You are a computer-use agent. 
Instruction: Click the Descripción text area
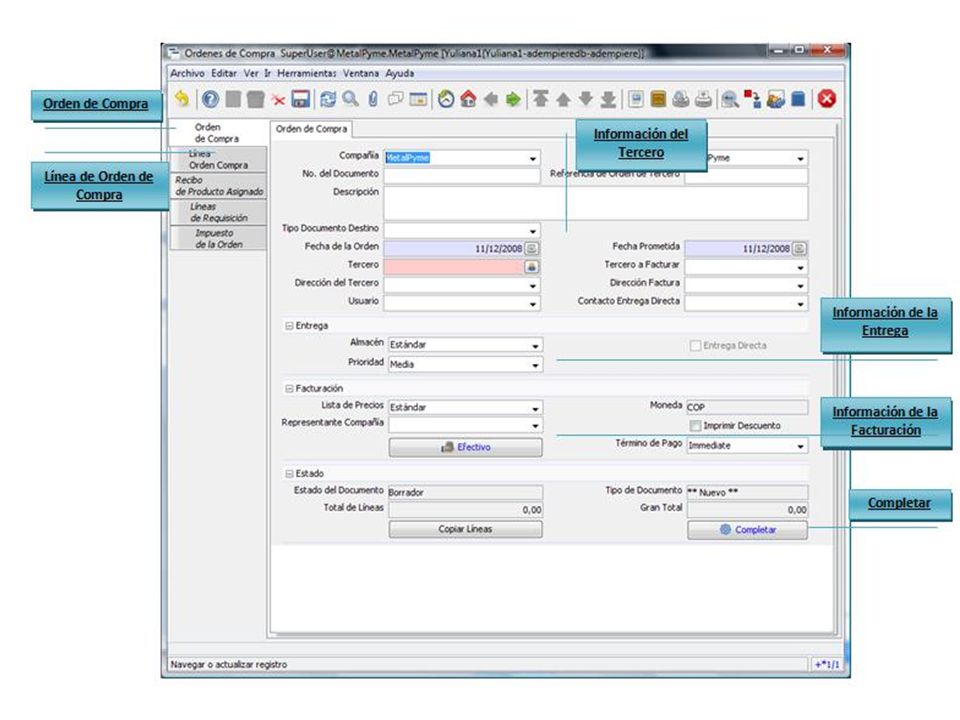point(596,203)
